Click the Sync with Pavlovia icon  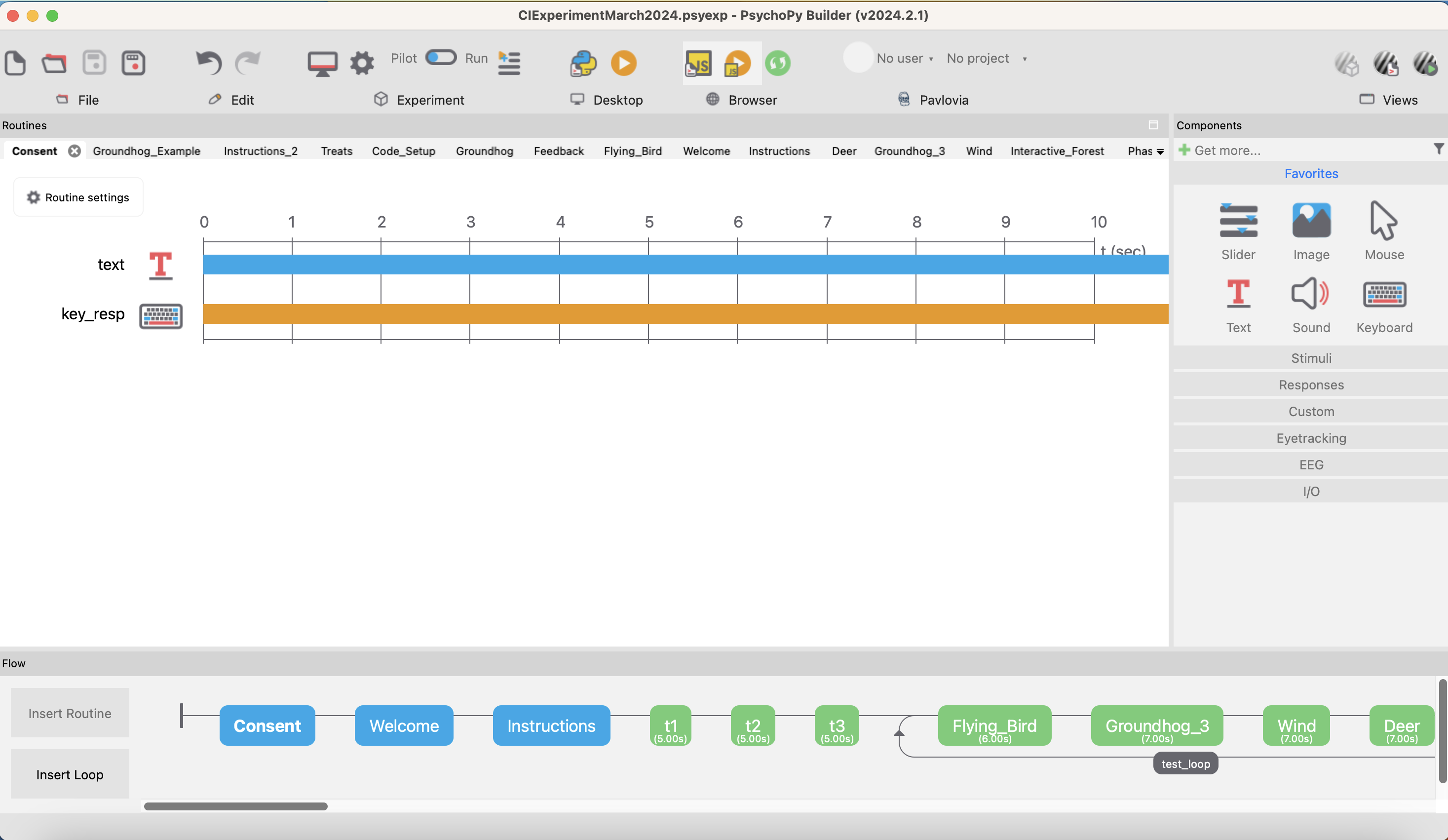[x=777, y=63]
